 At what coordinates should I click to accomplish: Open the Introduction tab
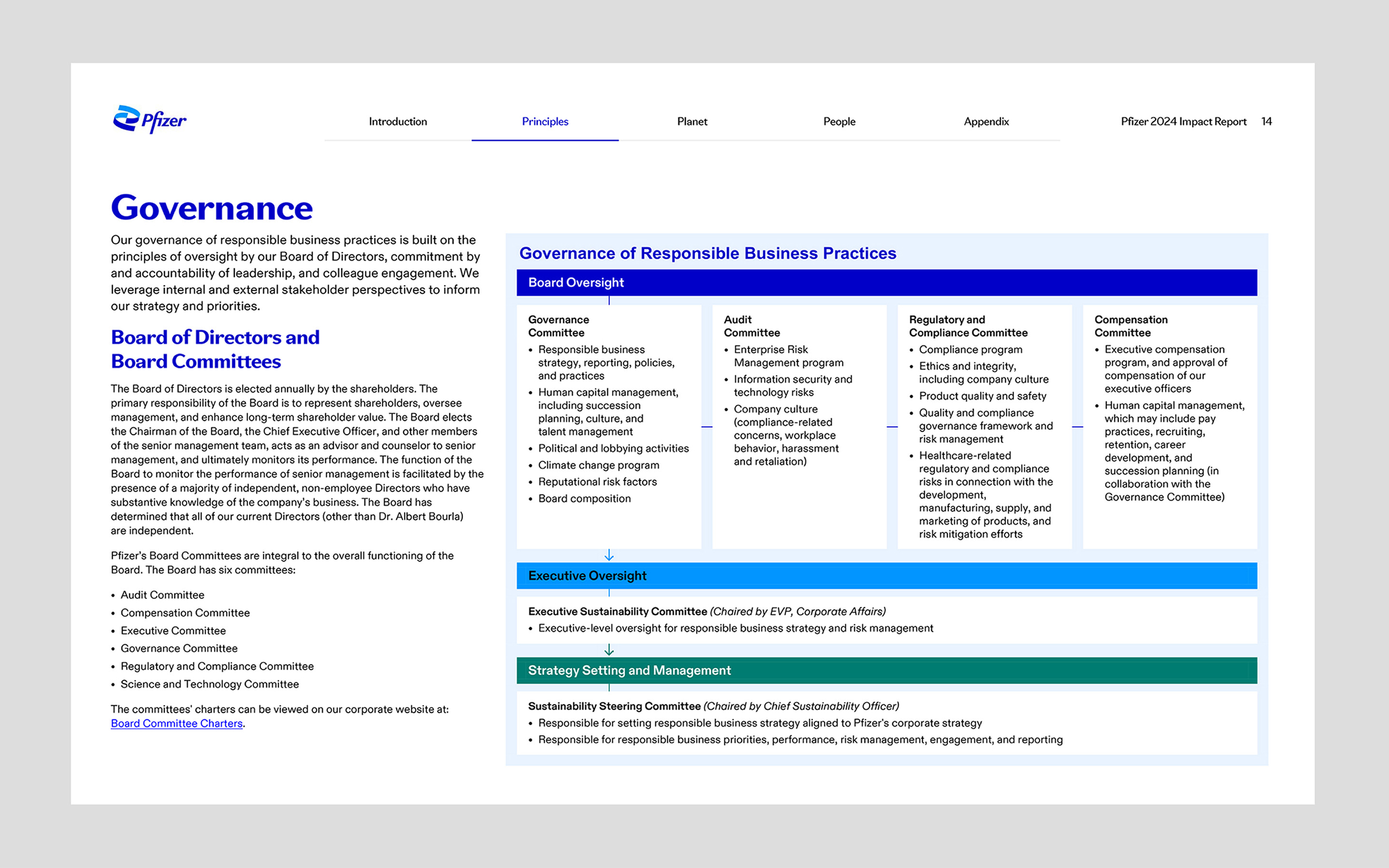398,122
